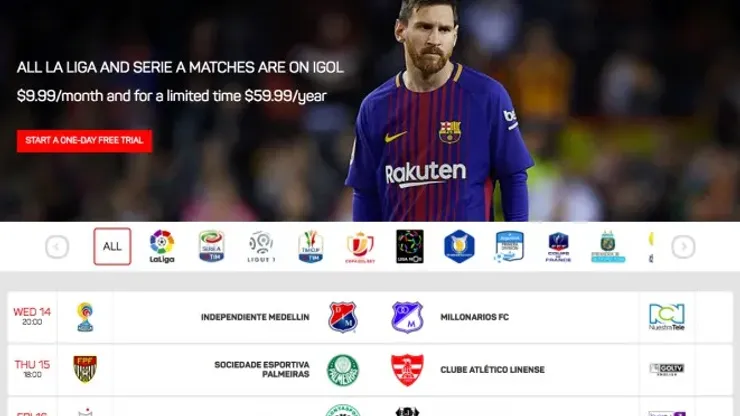Click the RCN Nuestra Tele channel logo
The image size is (740, 416).
[666, 317]
